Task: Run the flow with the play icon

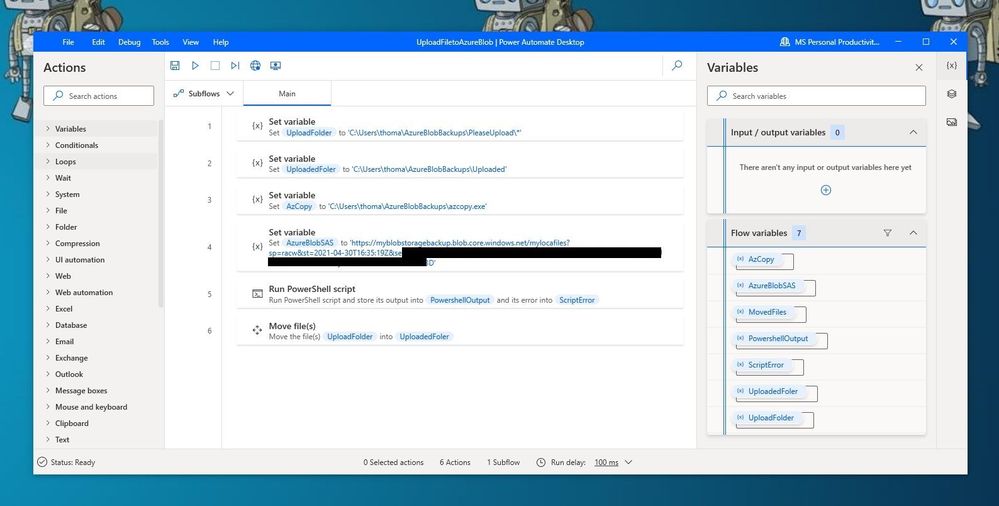Action: point(195,66)
